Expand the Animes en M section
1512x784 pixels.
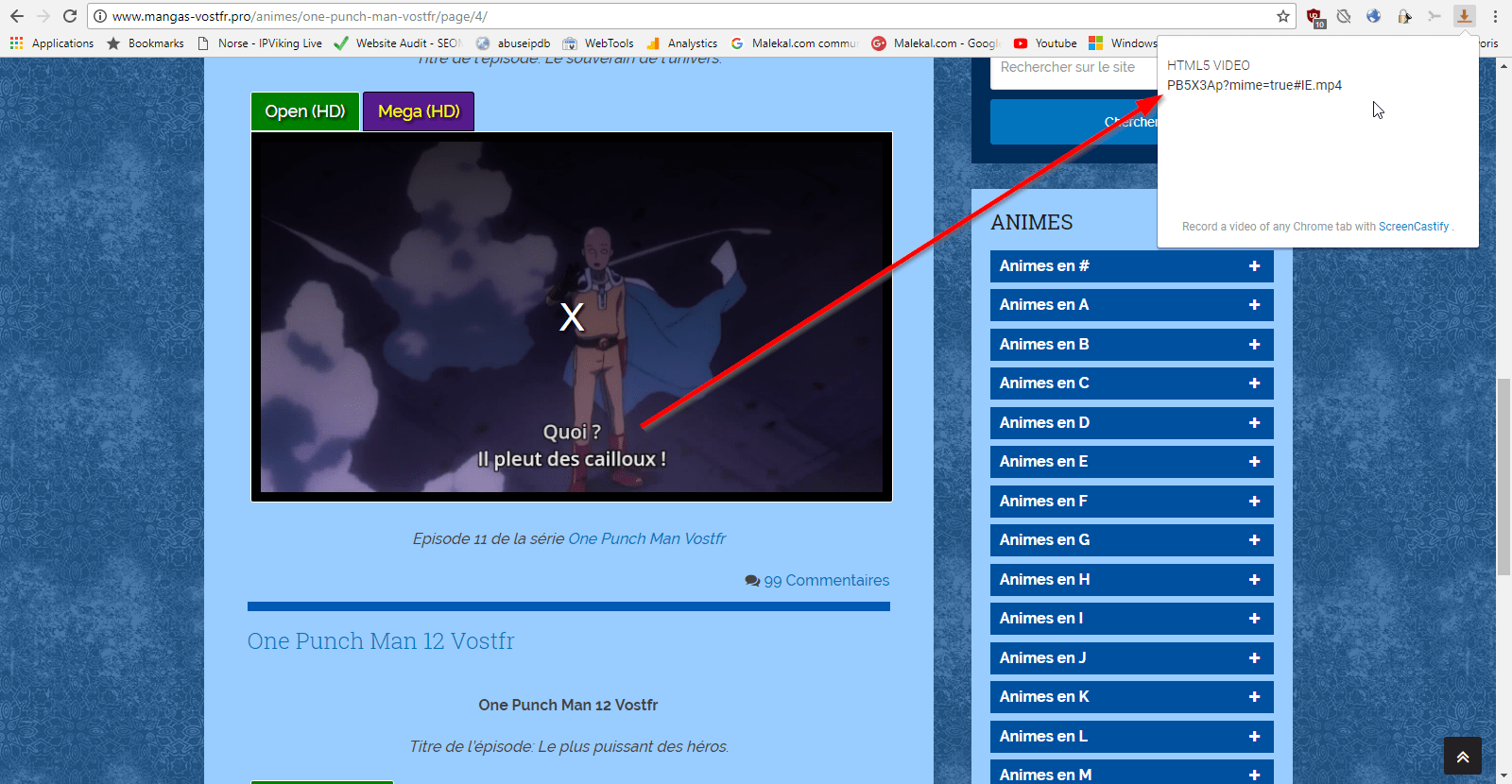coord(1132,774)
